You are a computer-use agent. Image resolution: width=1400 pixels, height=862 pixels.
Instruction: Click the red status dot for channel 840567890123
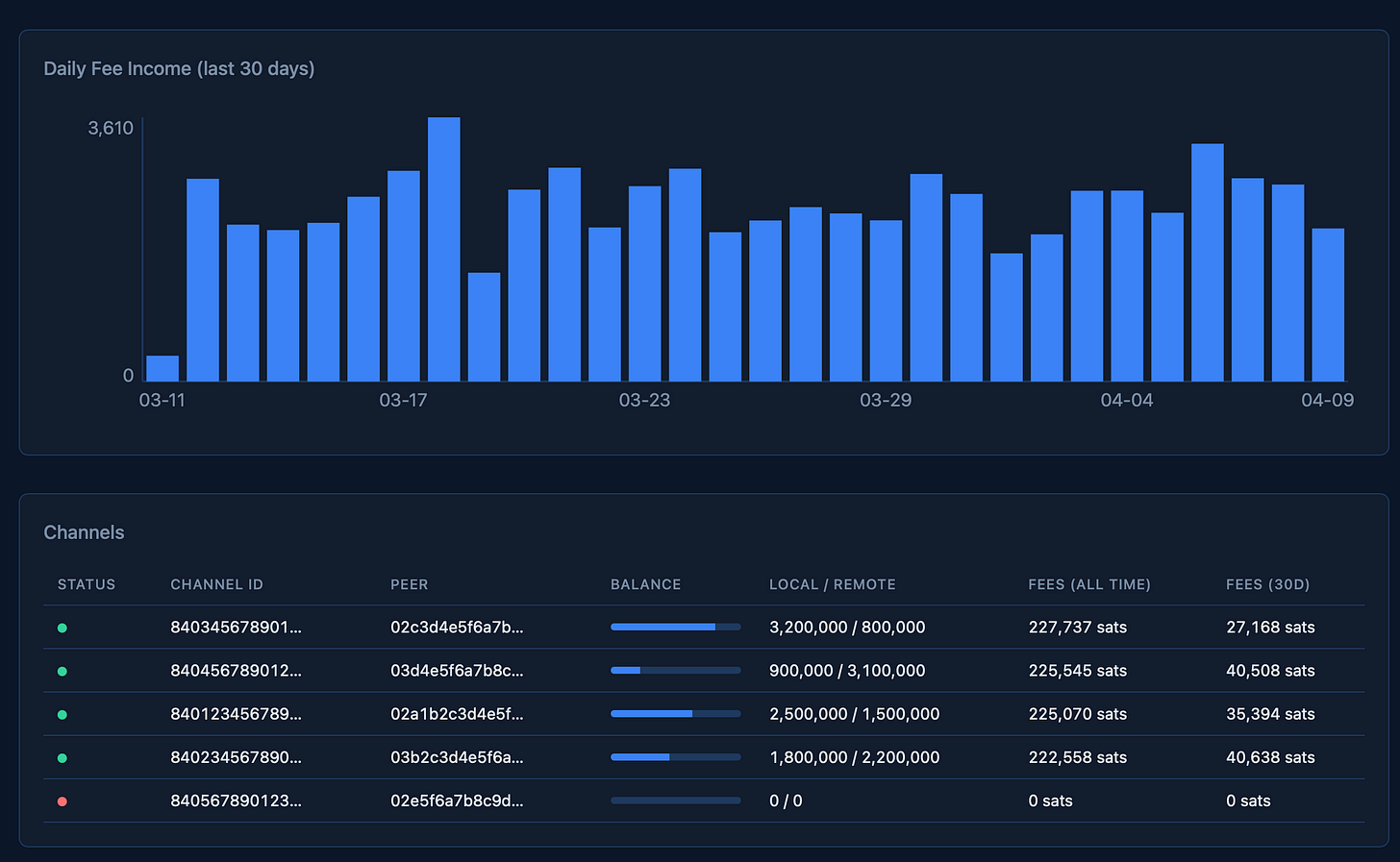[x=62, y=801]
